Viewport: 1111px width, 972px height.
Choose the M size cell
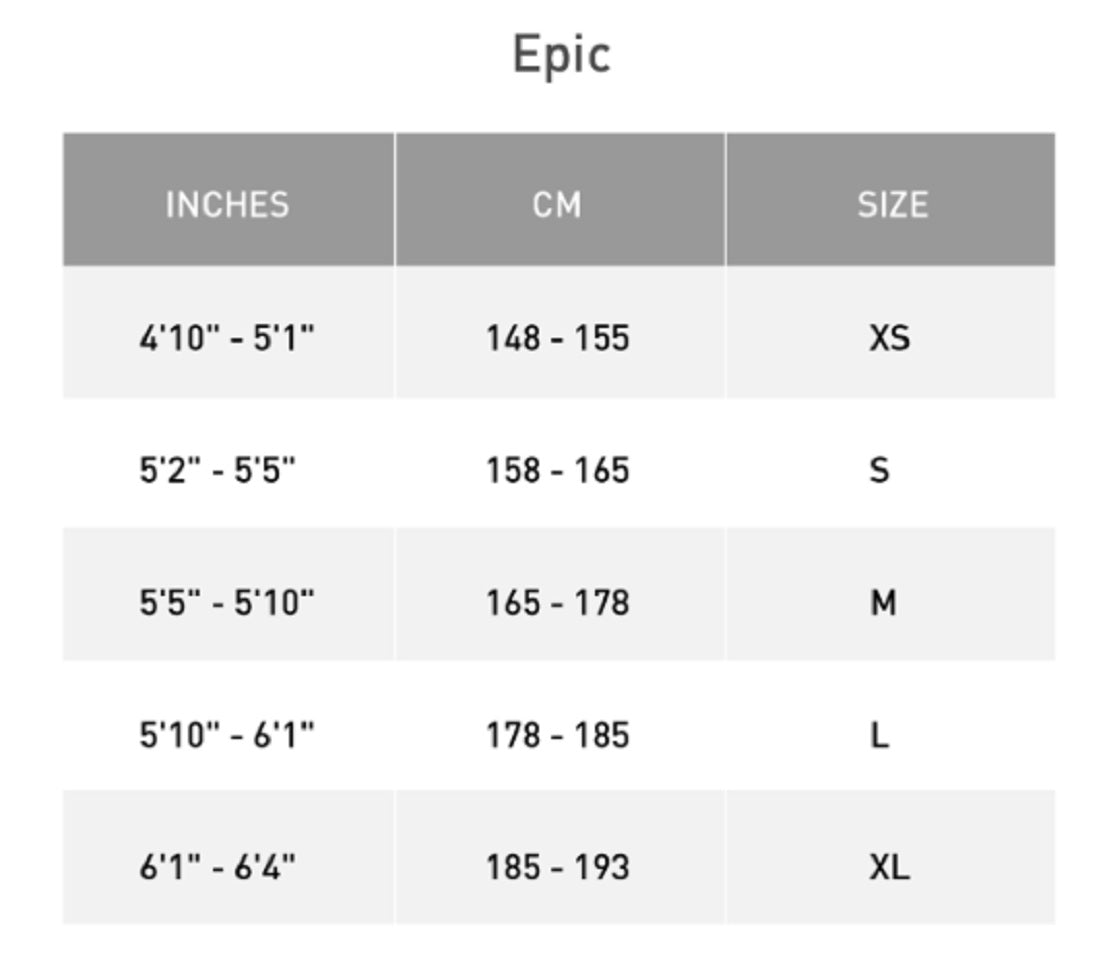(x=883, y=603)
